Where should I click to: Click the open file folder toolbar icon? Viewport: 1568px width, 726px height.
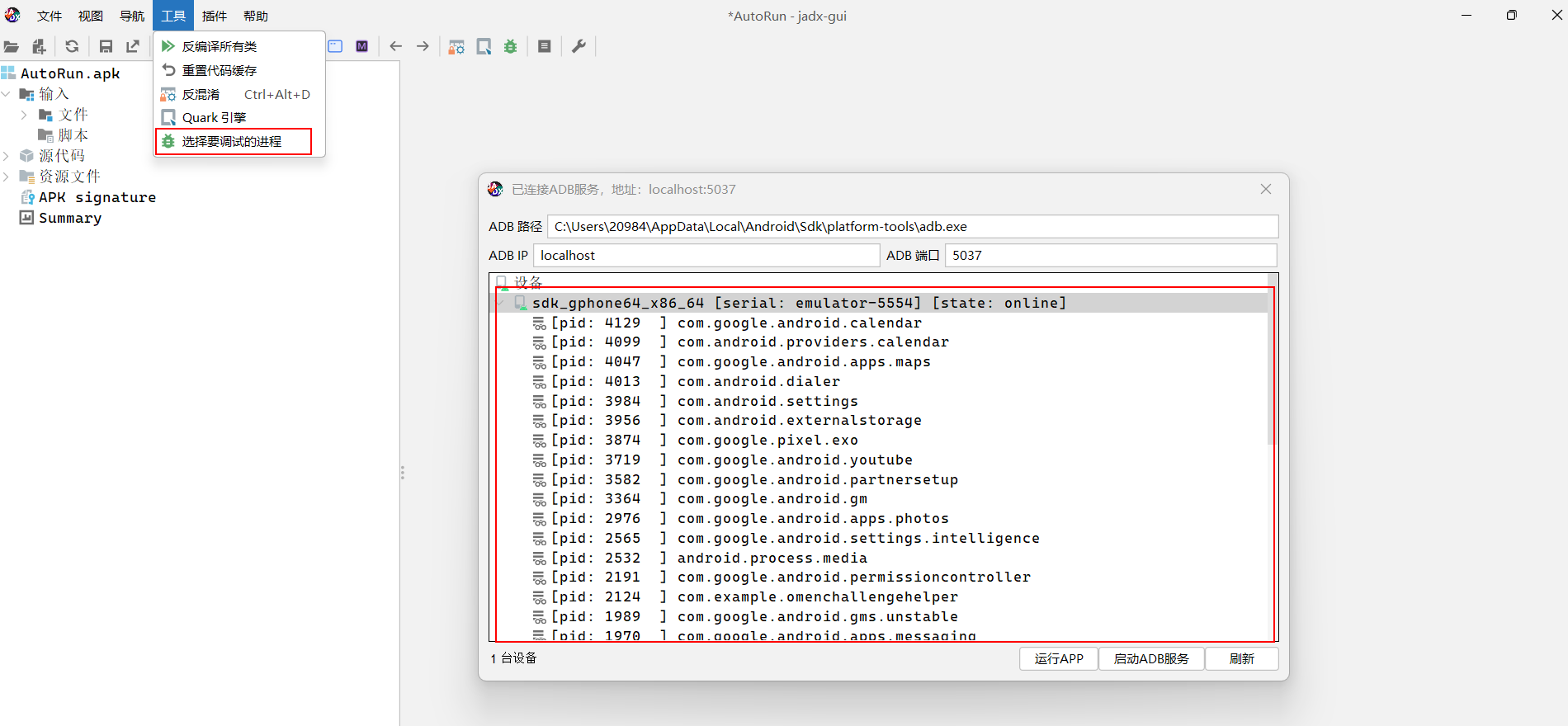click(12, 46)
